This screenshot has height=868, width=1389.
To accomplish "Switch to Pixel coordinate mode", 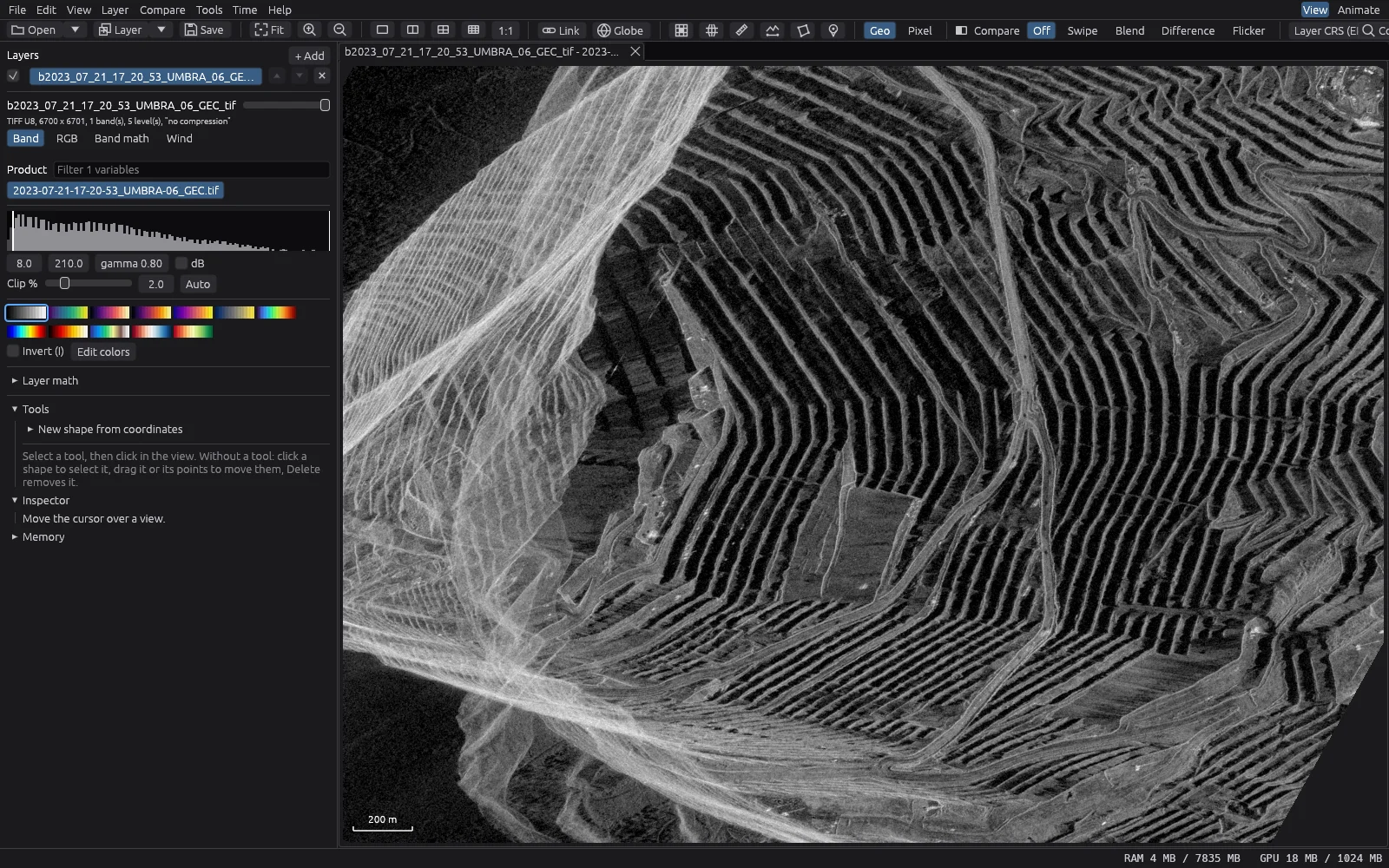I will click(x=919, y=30).
